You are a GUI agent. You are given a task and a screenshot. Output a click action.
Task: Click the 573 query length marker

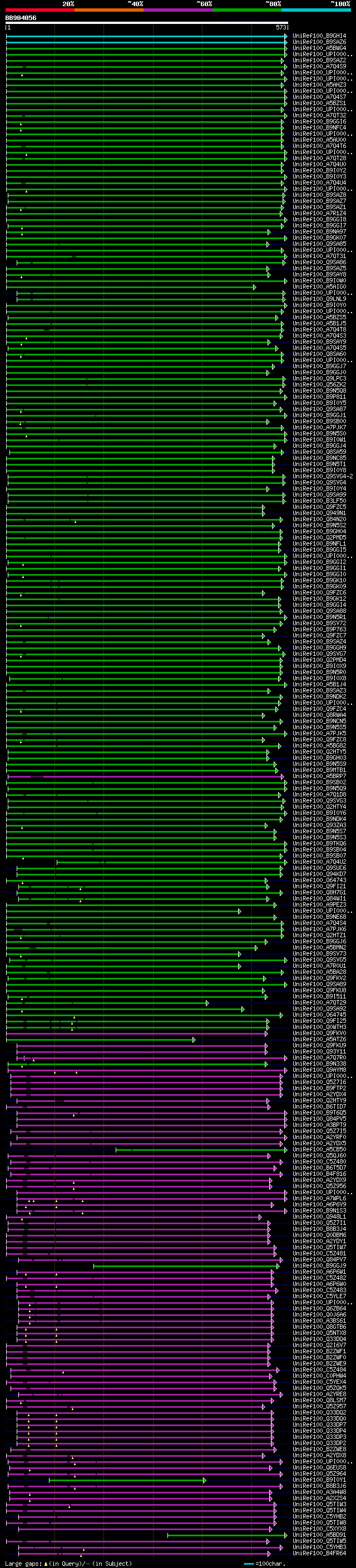tap(281, 27)
